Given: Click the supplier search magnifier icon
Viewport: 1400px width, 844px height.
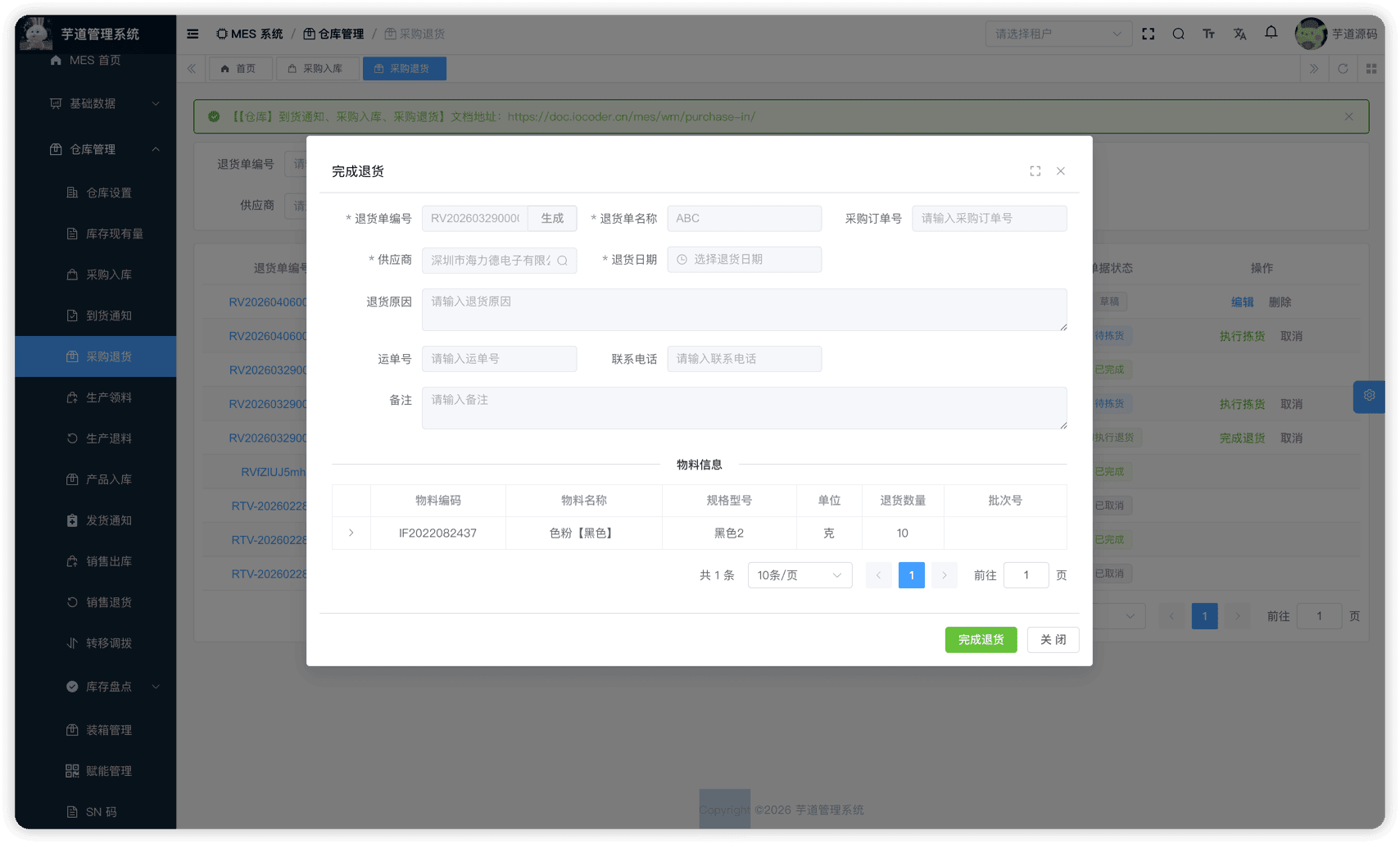Looking at the screenshot, I should [563, 261].
